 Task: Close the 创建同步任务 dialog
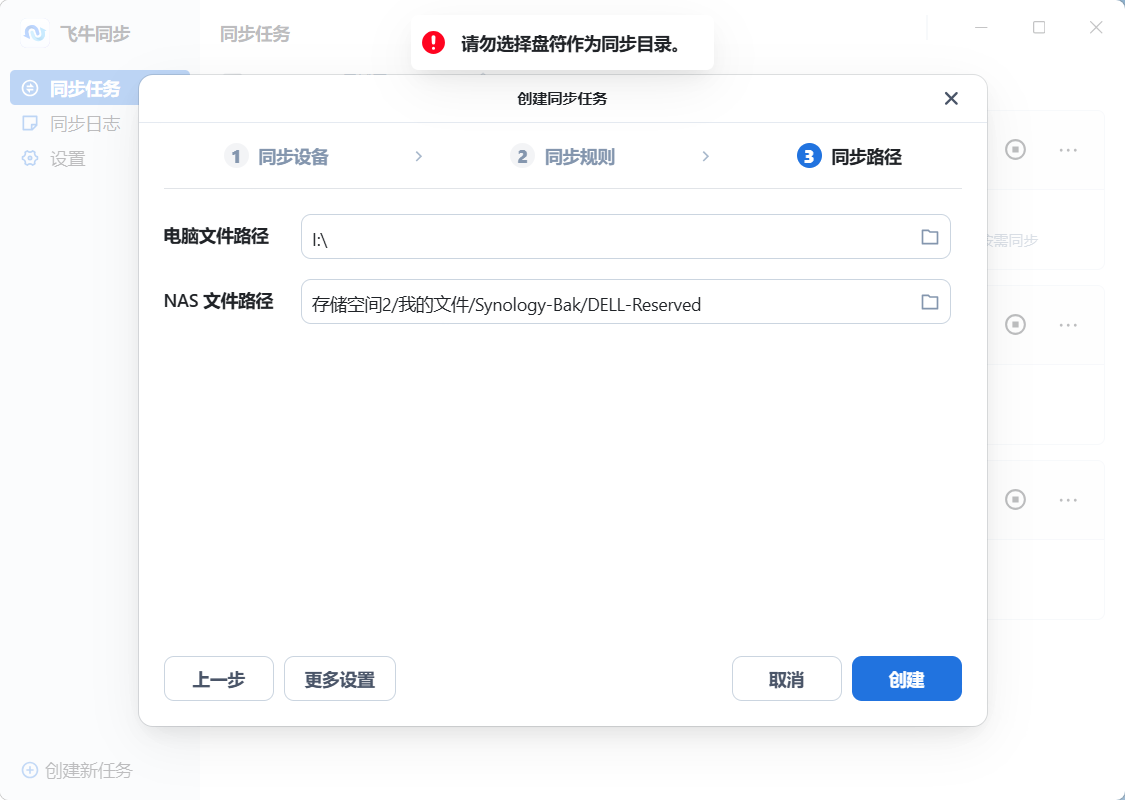pos(951,98)
